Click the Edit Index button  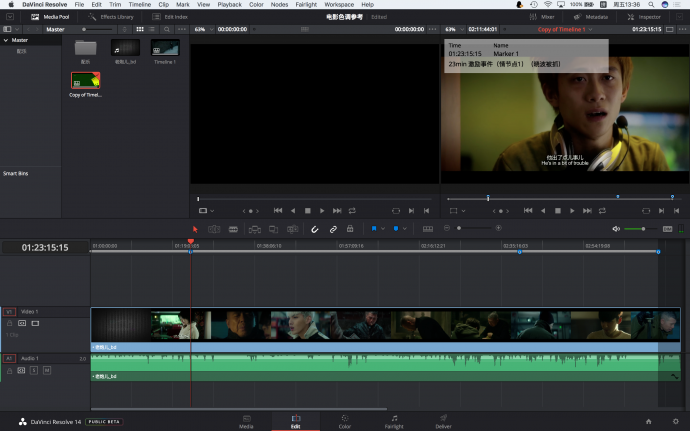point(171,17)
